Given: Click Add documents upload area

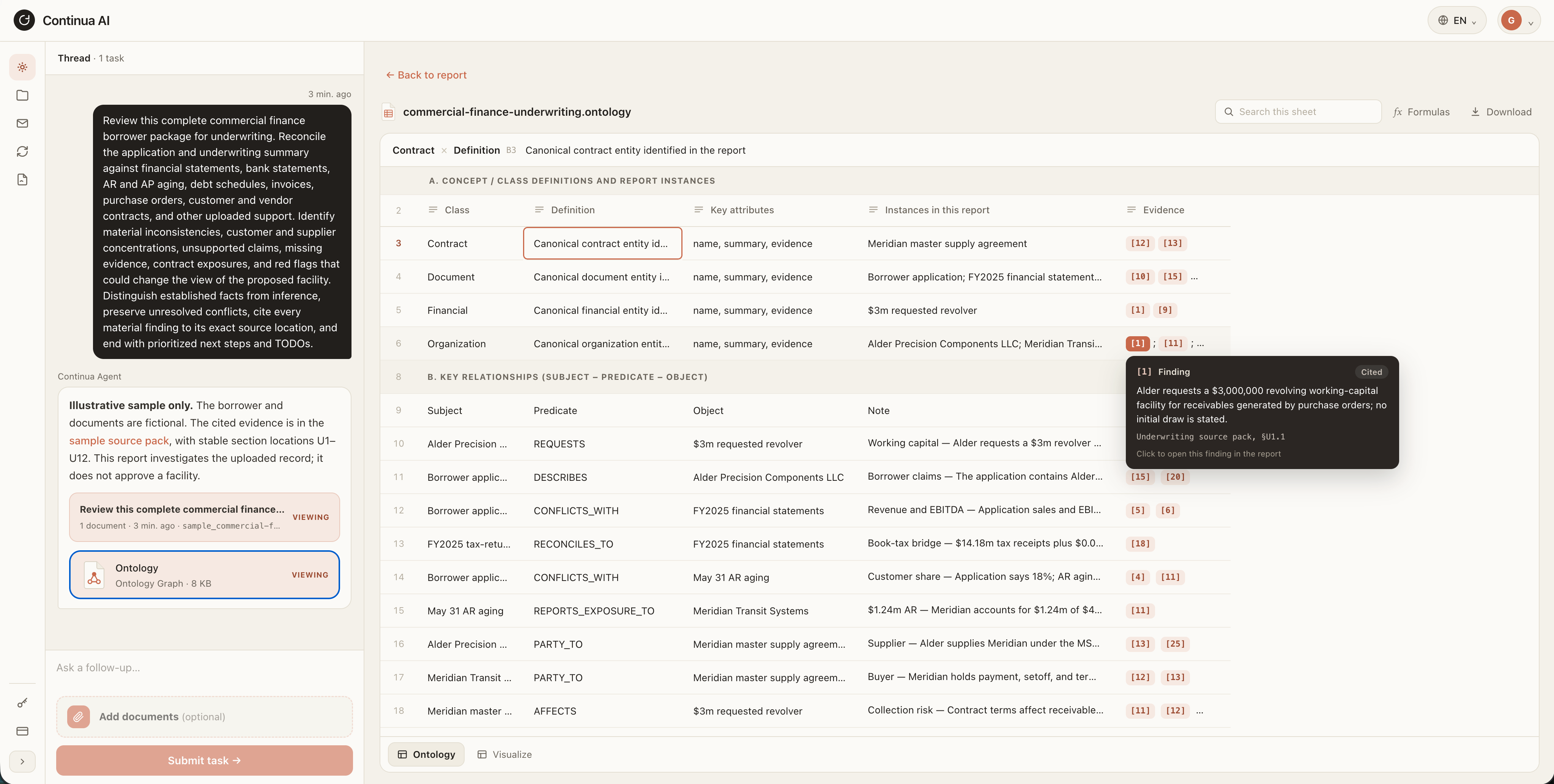Looking at the screenshot, I should (x=205, y=716).
